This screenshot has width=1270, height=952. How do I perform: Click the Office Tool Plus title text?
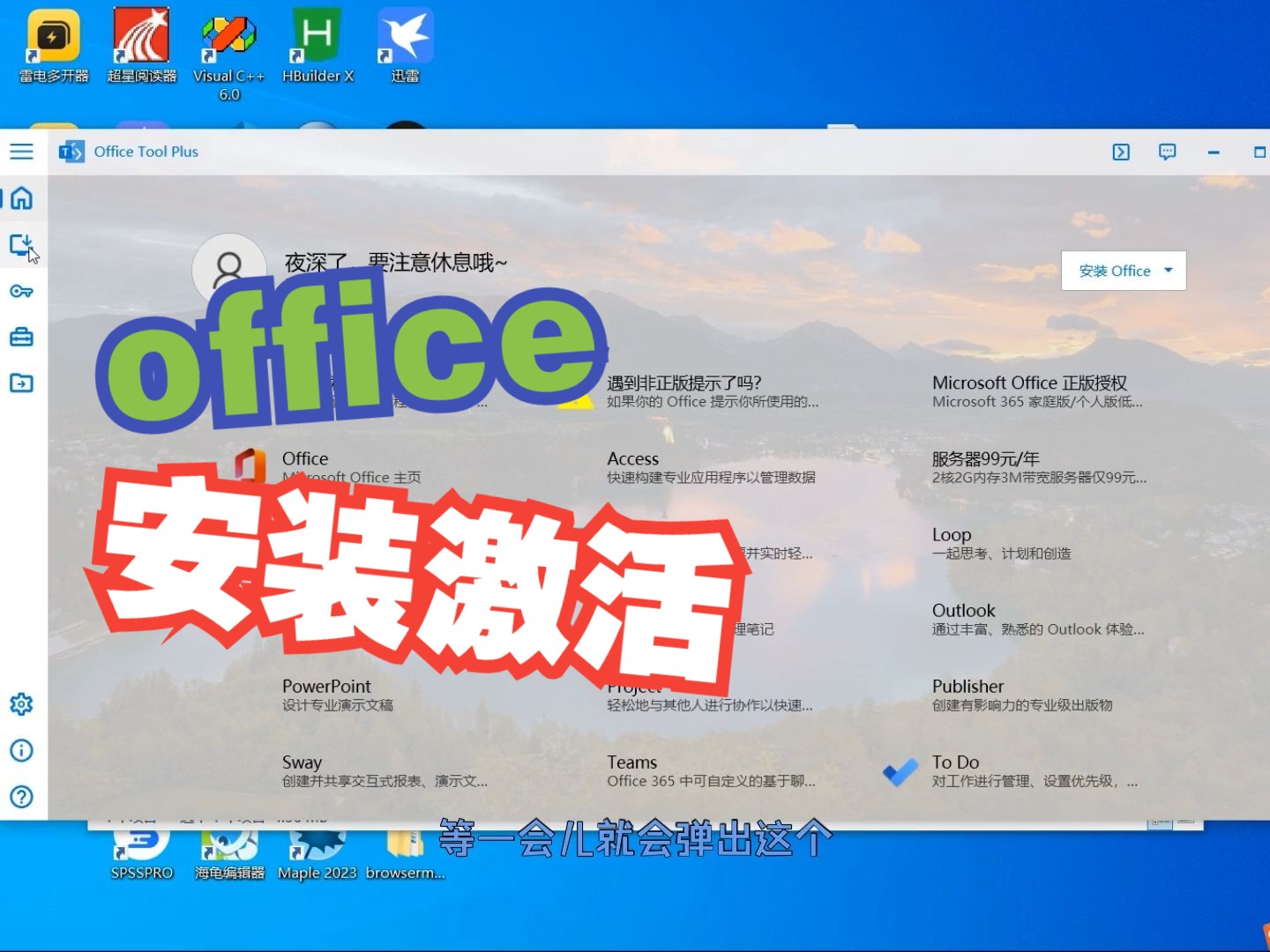tap(146, 152)
